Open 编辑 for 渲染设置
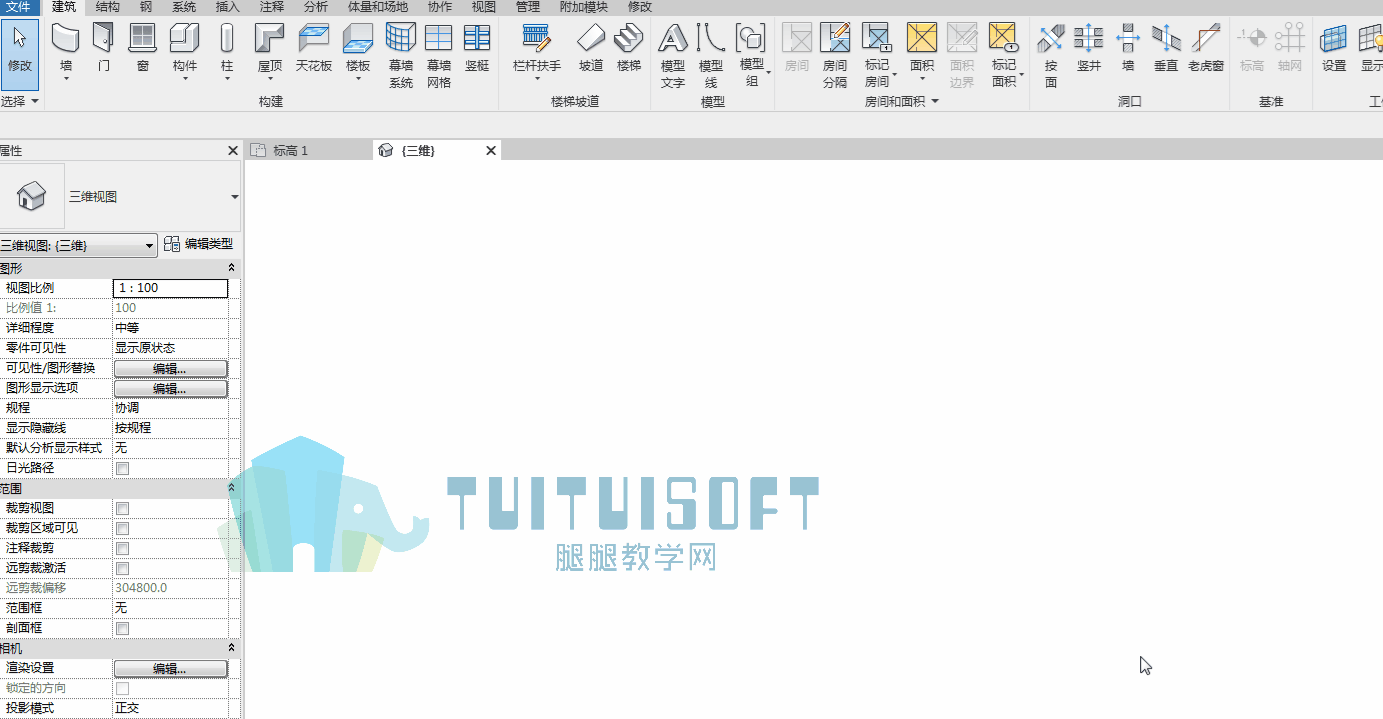Screen dimensions: 1383x719 click(x=170, y=668)
